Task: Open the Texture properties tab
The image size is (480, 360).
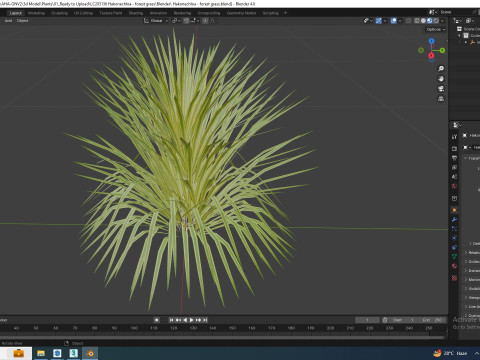Action: tap(454, 278)
